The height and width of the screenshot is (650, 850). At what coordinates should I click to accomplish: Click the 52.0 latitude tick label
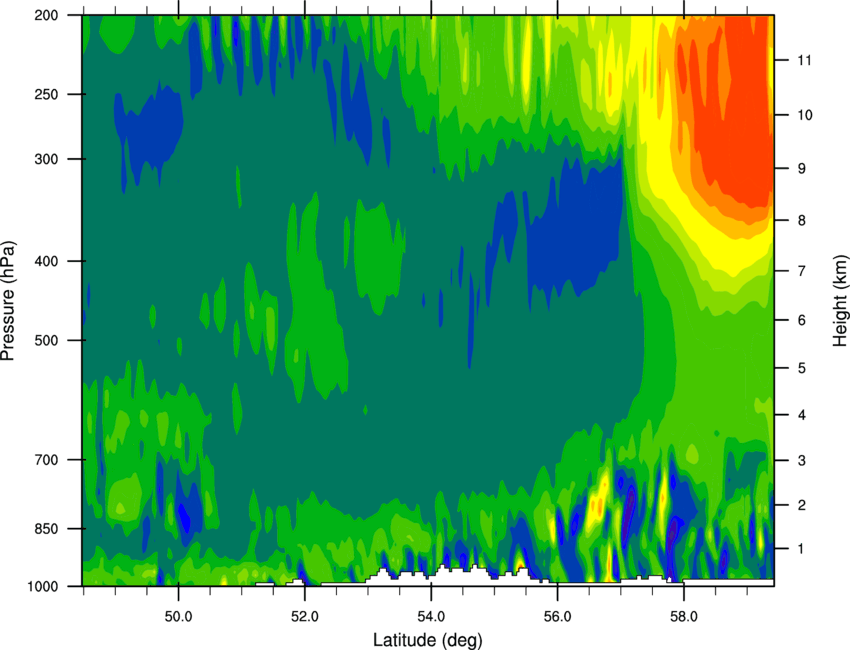click(305, 617)
